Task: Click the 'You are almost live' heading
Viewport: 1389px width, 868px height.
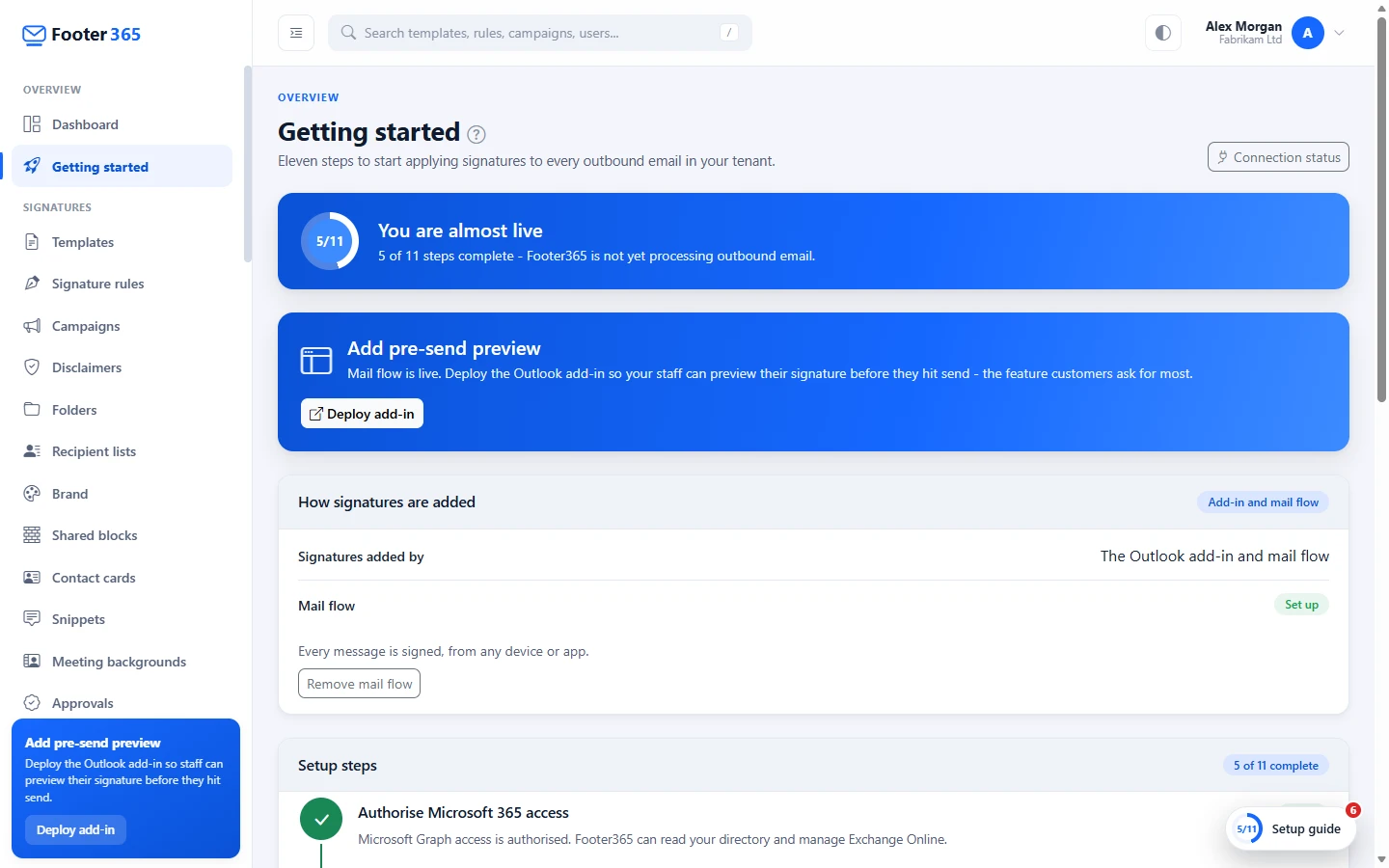Action: (x=460, y=231)
